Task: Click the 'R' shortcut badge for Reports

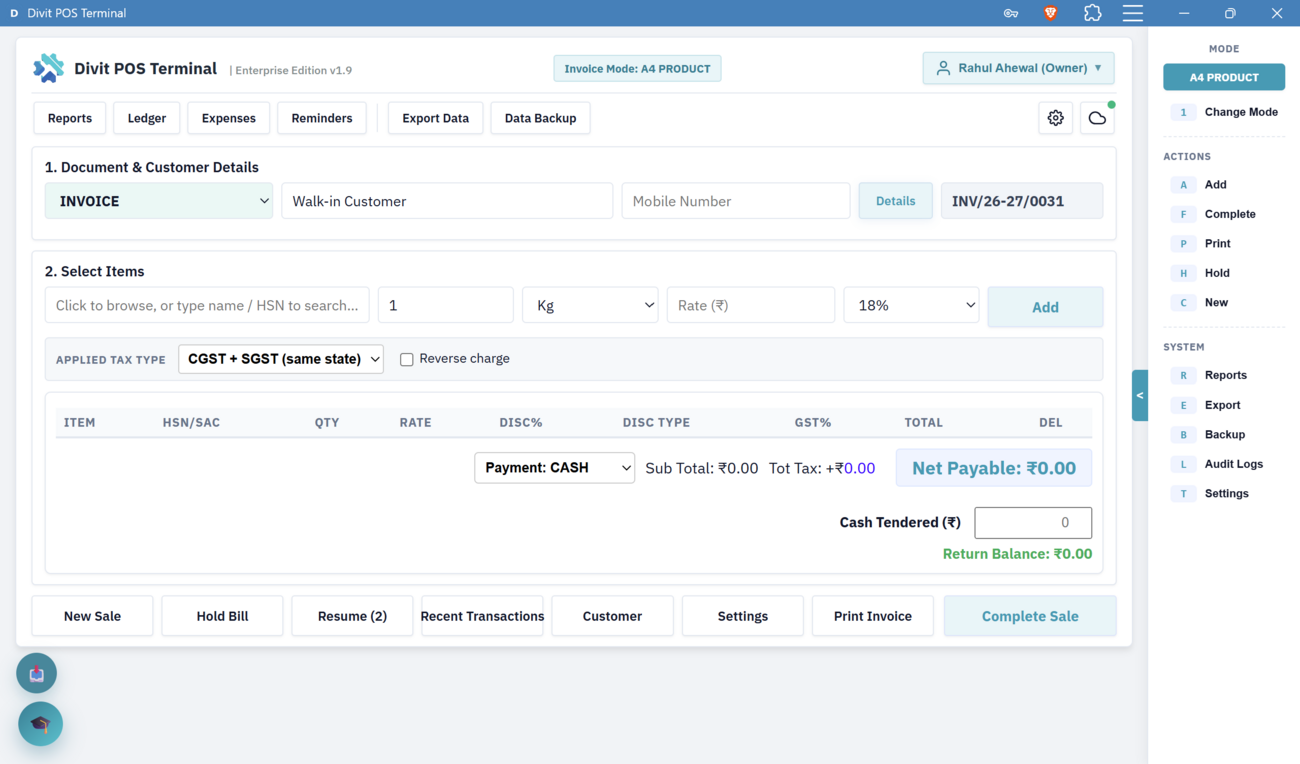Action: coord(1183,376)
